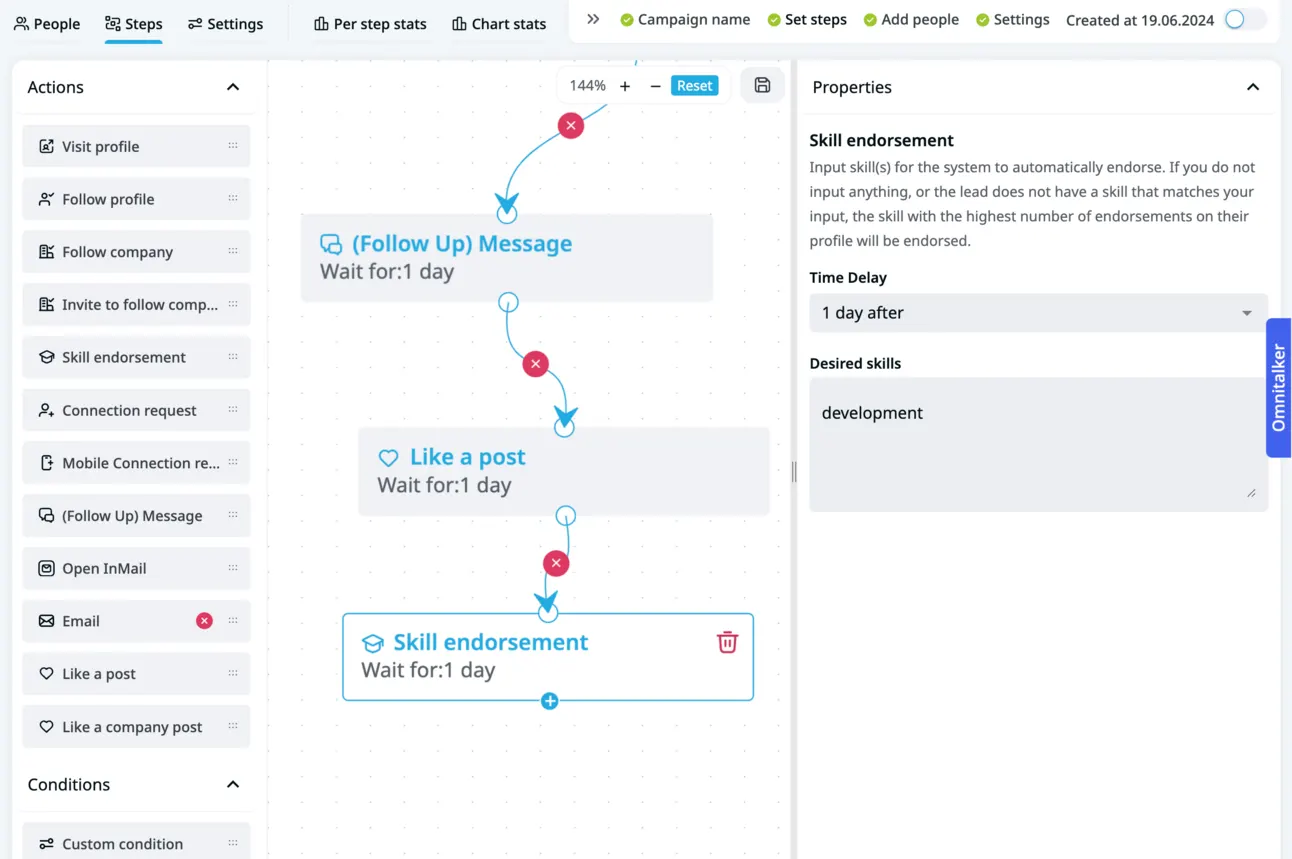Delete the Skill endorsement step via trash icon
Screen dimensions: 1292x859
coord(727,642)
